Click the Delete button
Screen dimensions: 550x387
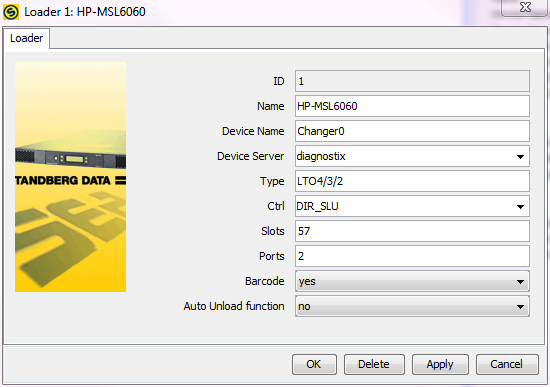coord(374,364)
